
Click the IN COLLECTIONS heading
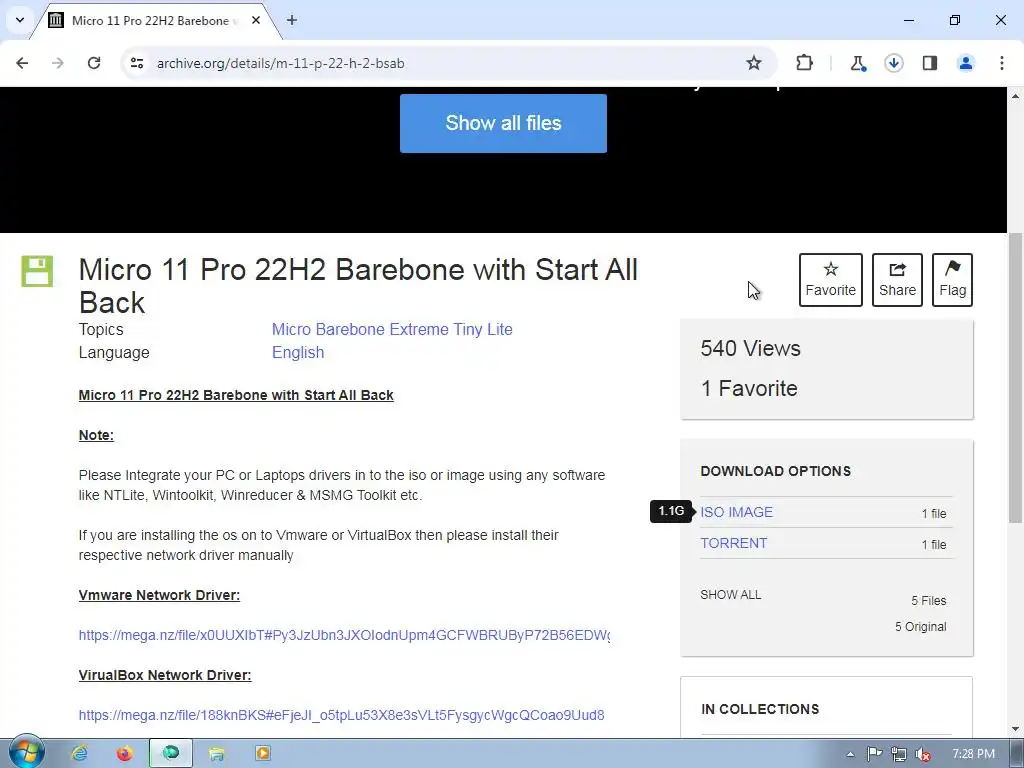pyautogui.click(x=760, y=709)
